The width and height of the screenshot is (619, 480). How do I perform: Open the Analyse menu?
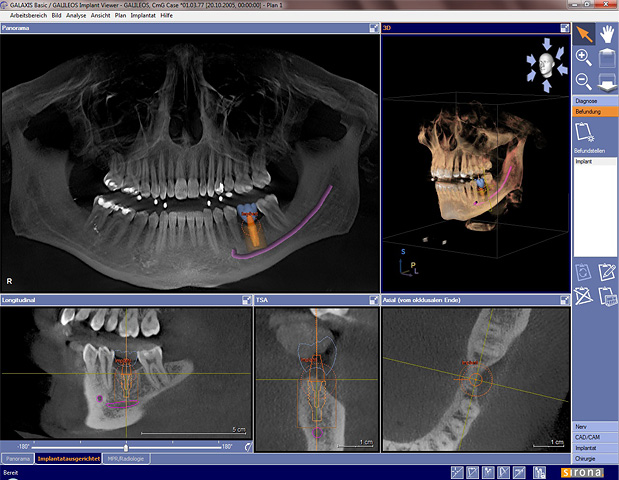click(76, 15)
